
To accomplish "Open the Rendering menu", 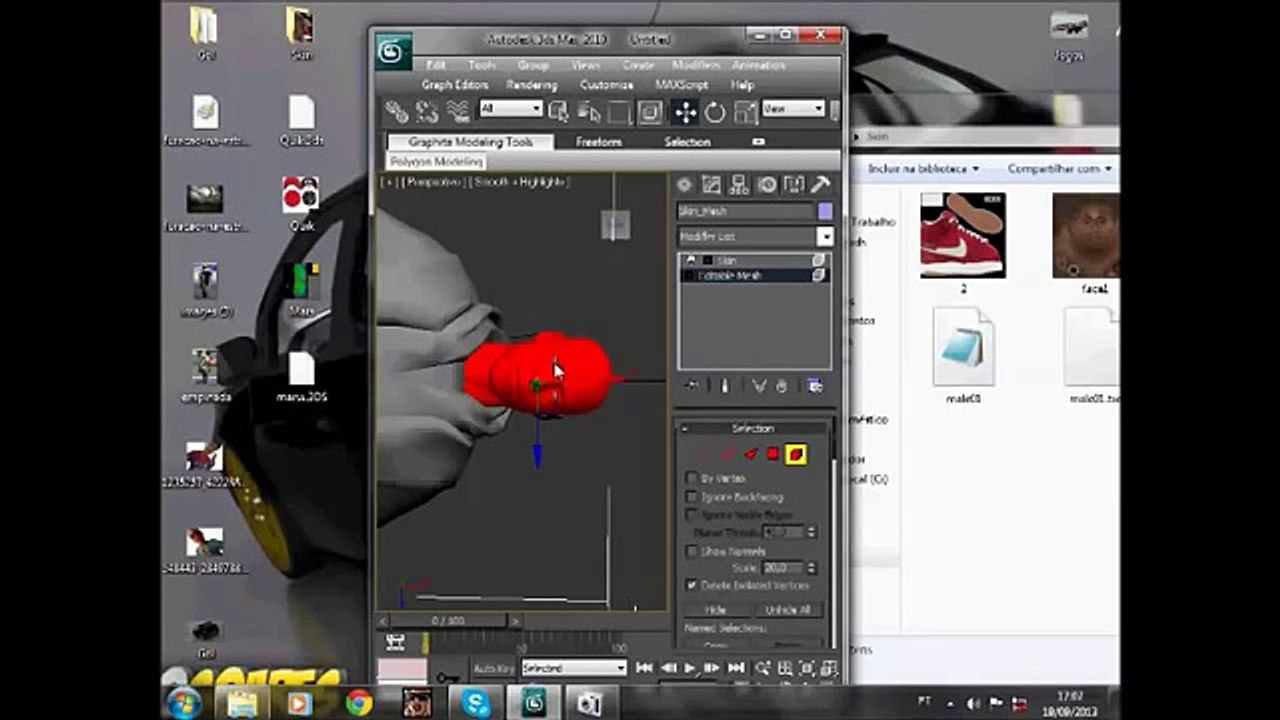I will point(532,85).
